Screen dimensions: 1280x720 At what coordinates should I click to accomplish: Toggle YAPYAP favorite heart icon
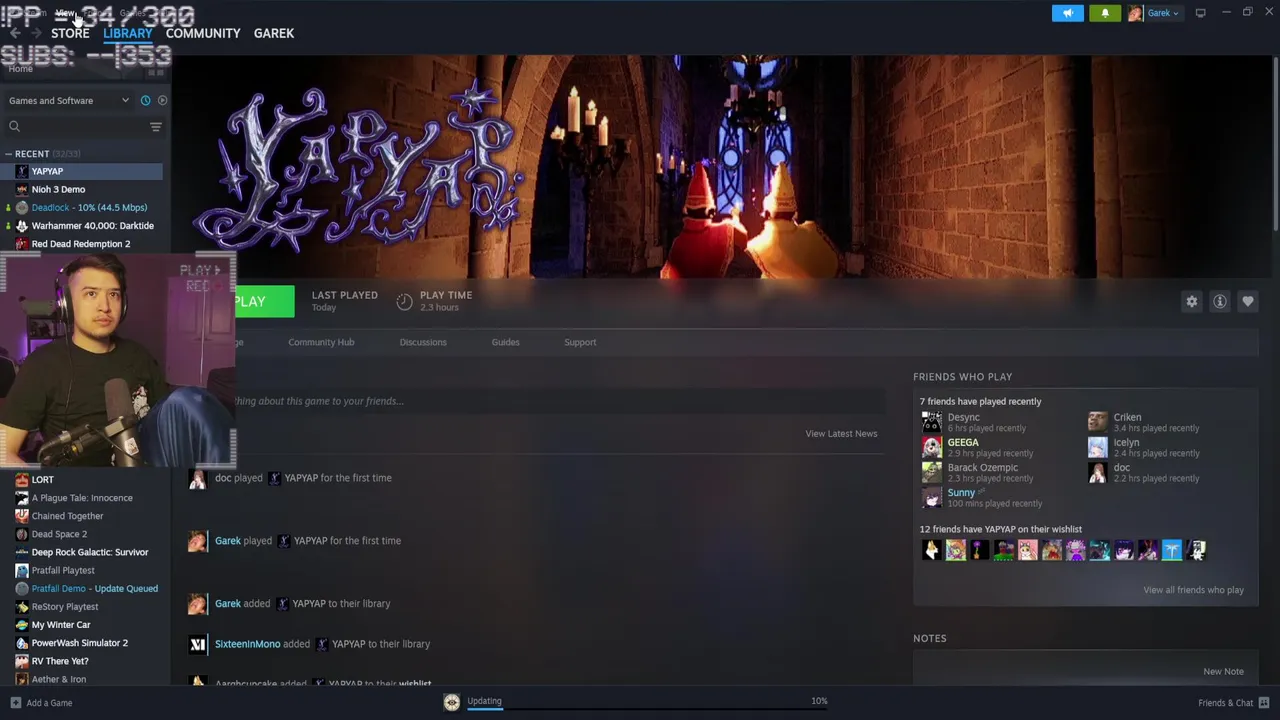tap(1247, 301)
